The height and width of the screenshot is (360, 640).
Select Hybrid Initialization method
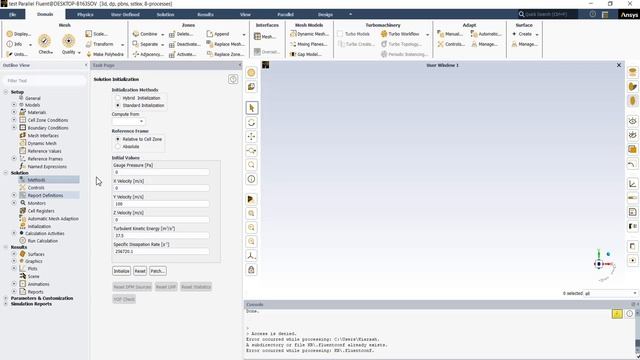click(x=118, y=98)
